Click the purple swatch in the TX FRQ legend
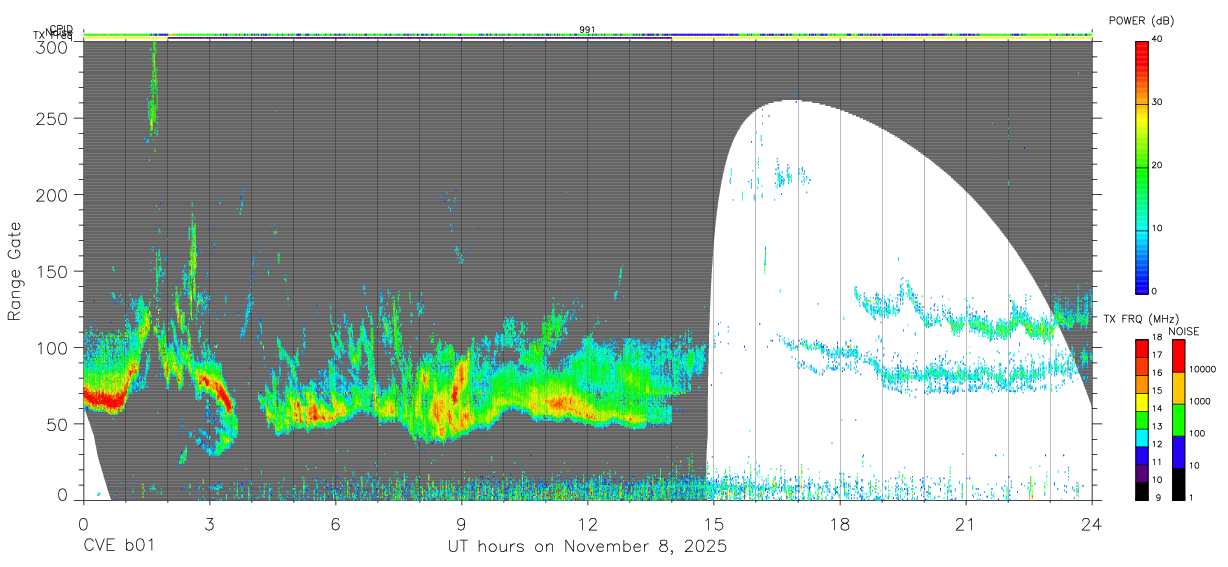Screen dimensions: 1228x567 (1141, 471)
